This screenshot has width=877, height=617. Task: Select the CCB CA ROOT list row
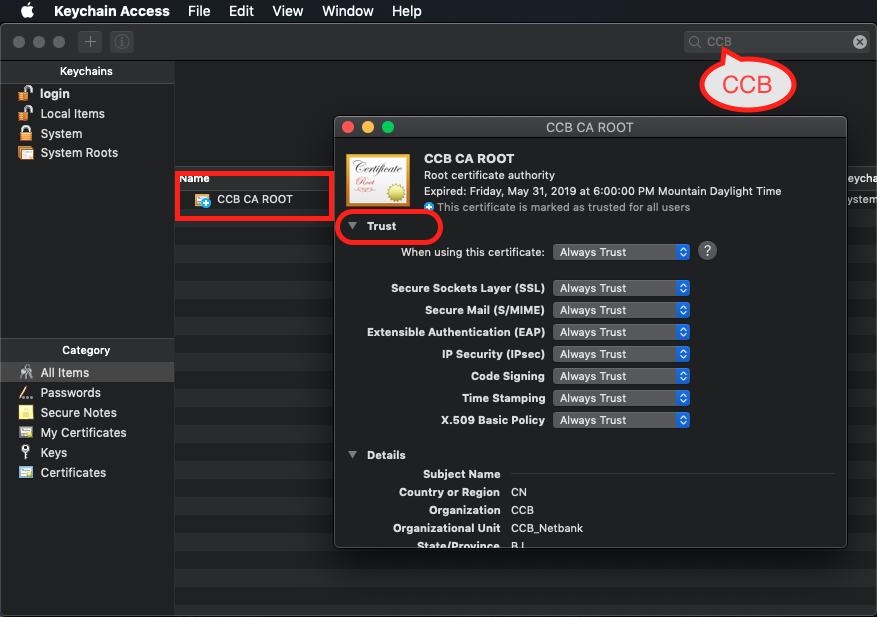pyautogui.click(x=254, y=200)
